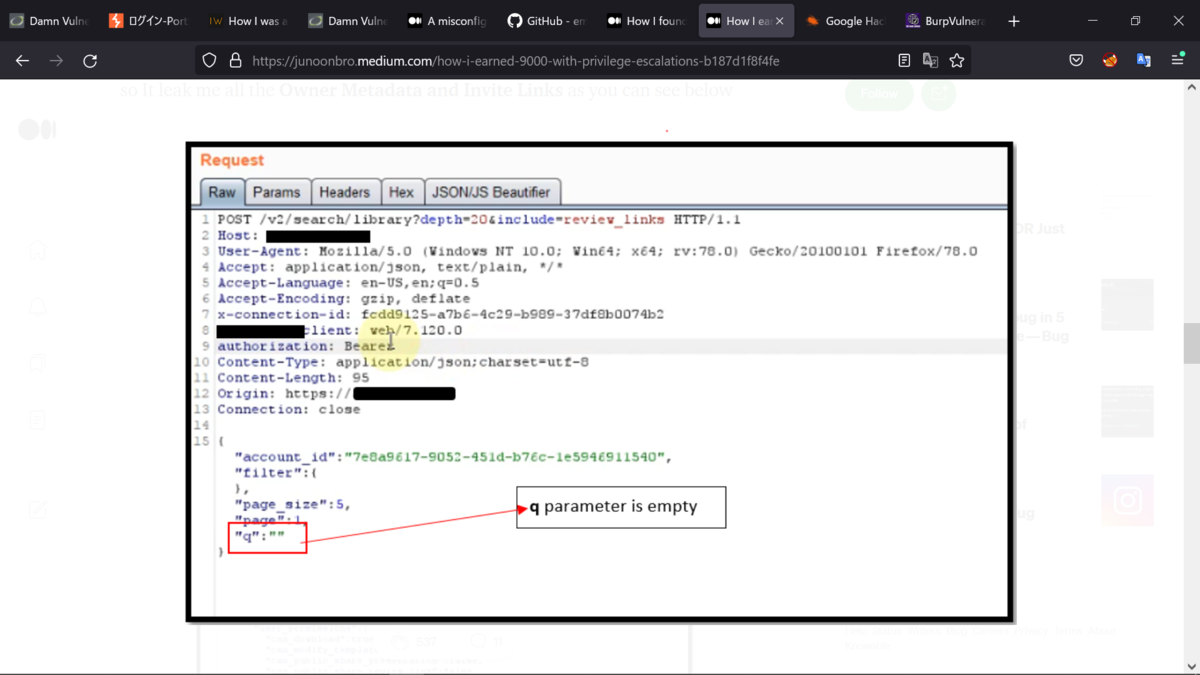Switch to the BurpVulnera tab

pos(944,21)
